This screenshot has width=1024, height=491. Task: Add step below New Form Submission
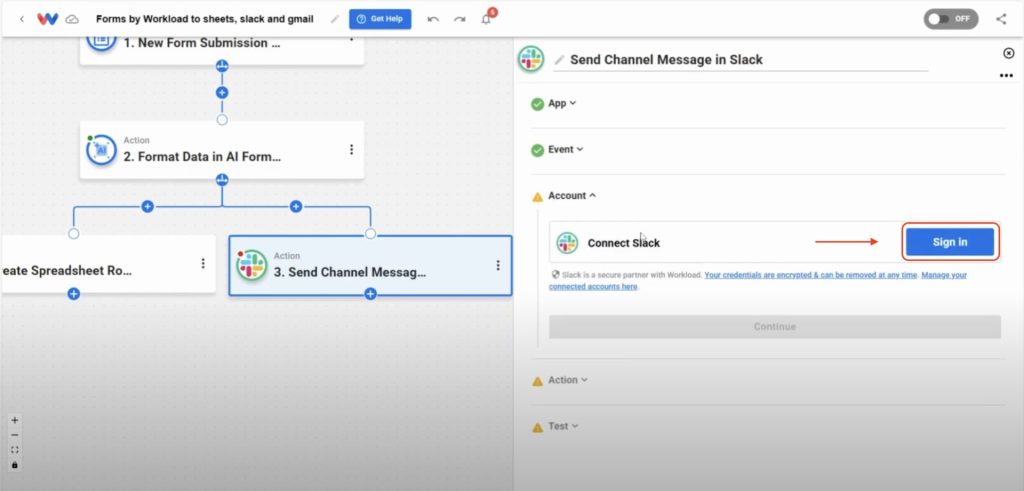click(222, 93)
